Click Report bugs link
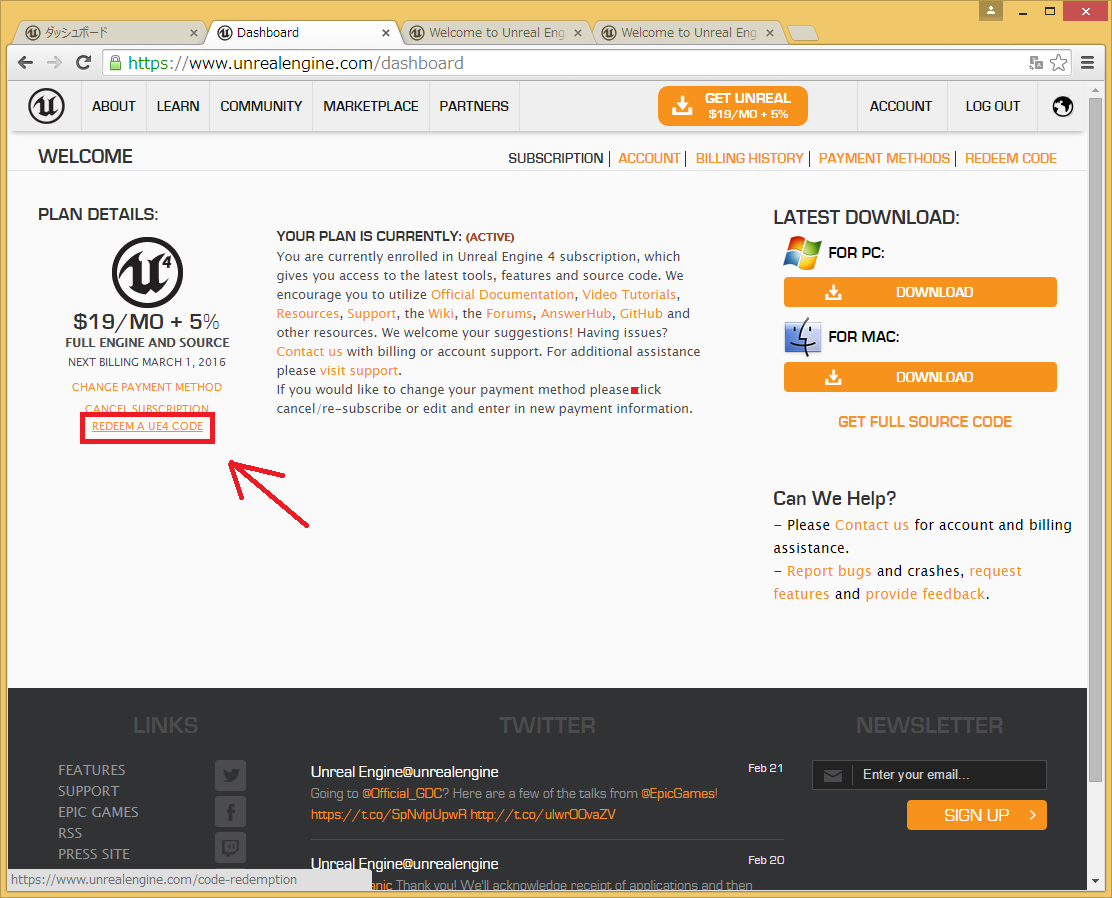 pos(829,572)
